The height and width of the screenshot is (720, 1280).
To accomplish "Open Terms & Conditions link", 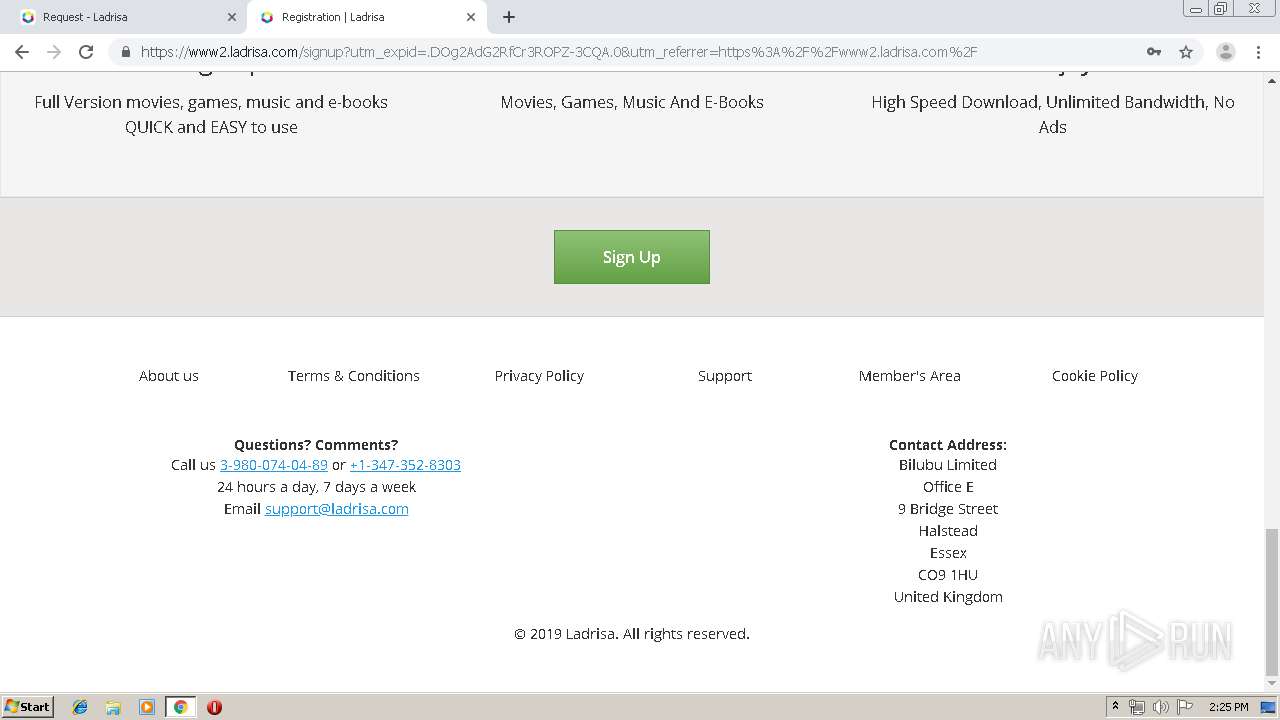I will [354, 376].
